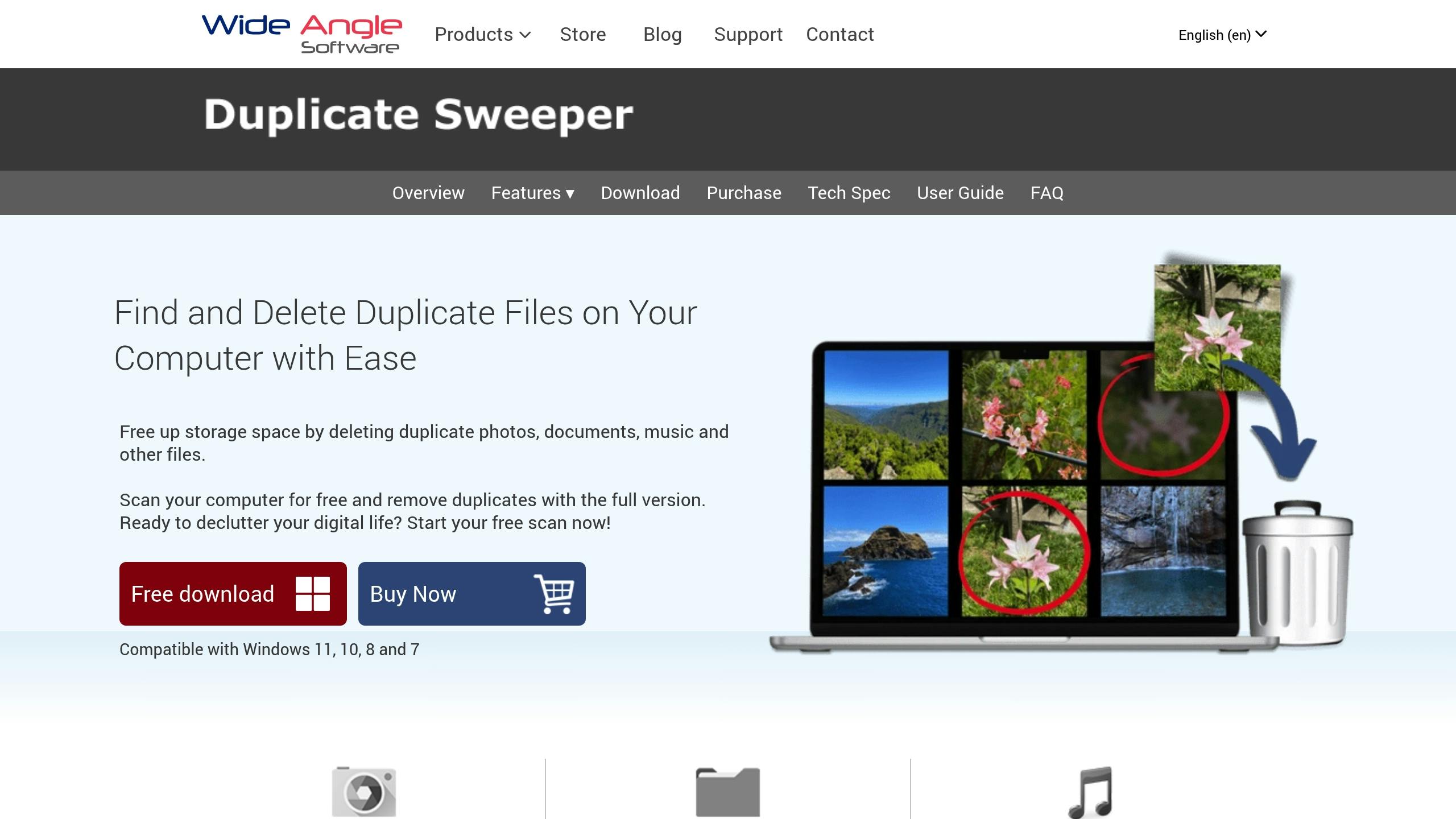Click the laptop's waterfall photo thumbnail
1456x819 pixels.
(1163, 551)
